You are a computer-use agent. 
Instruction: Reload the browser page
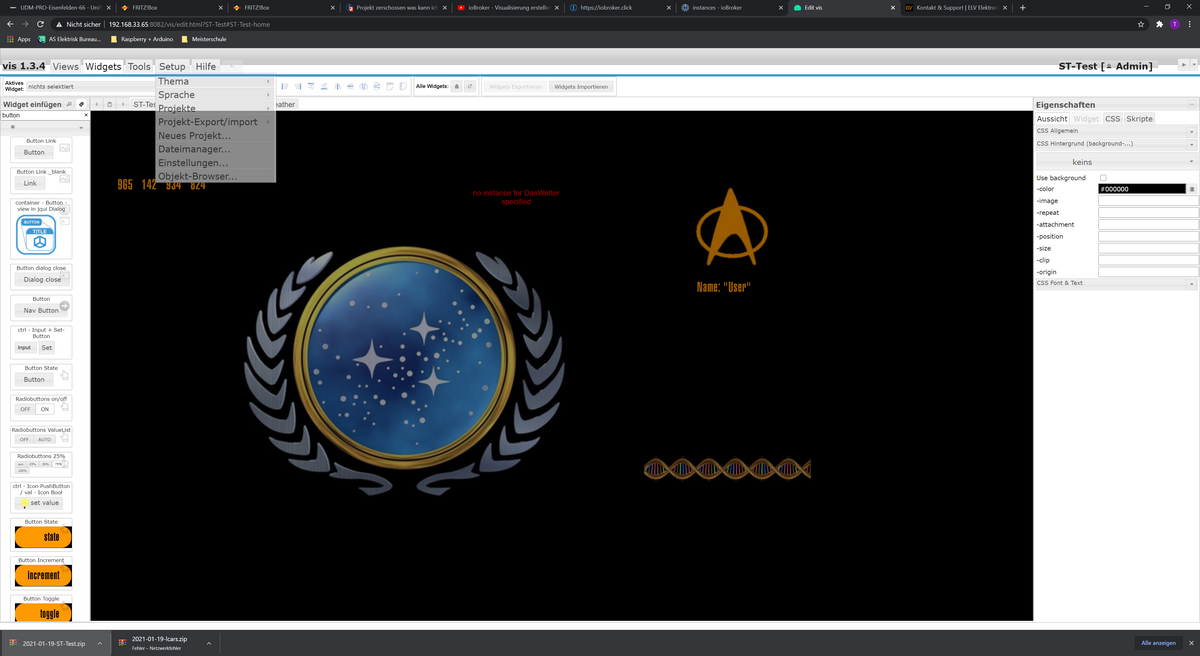coord(39,24)
